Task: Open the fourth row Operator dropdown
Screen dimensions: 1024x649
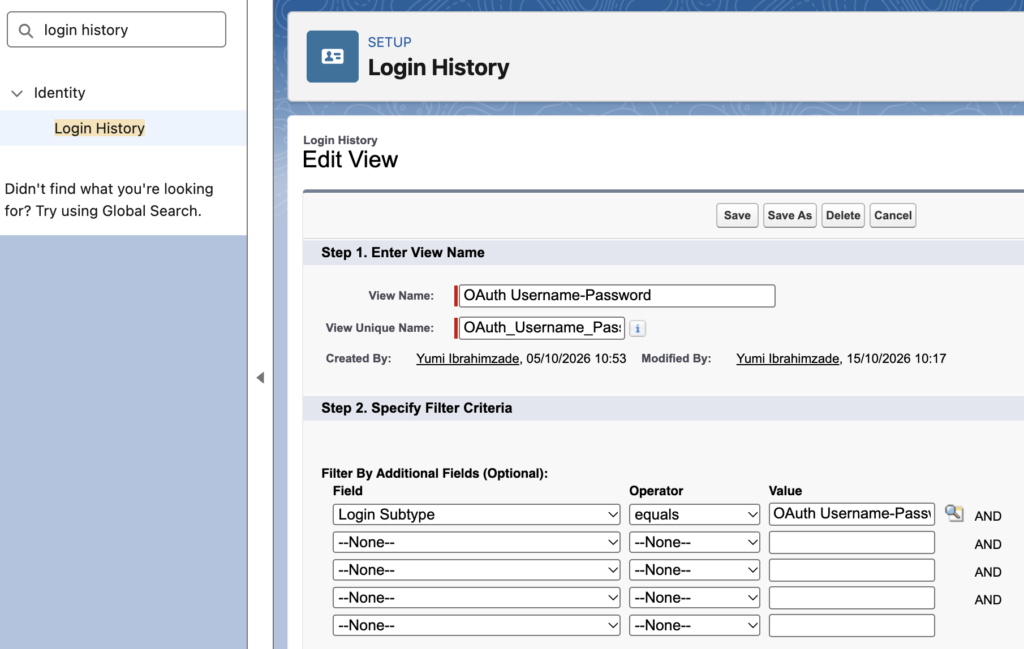Action: click(x=694, y=598)
